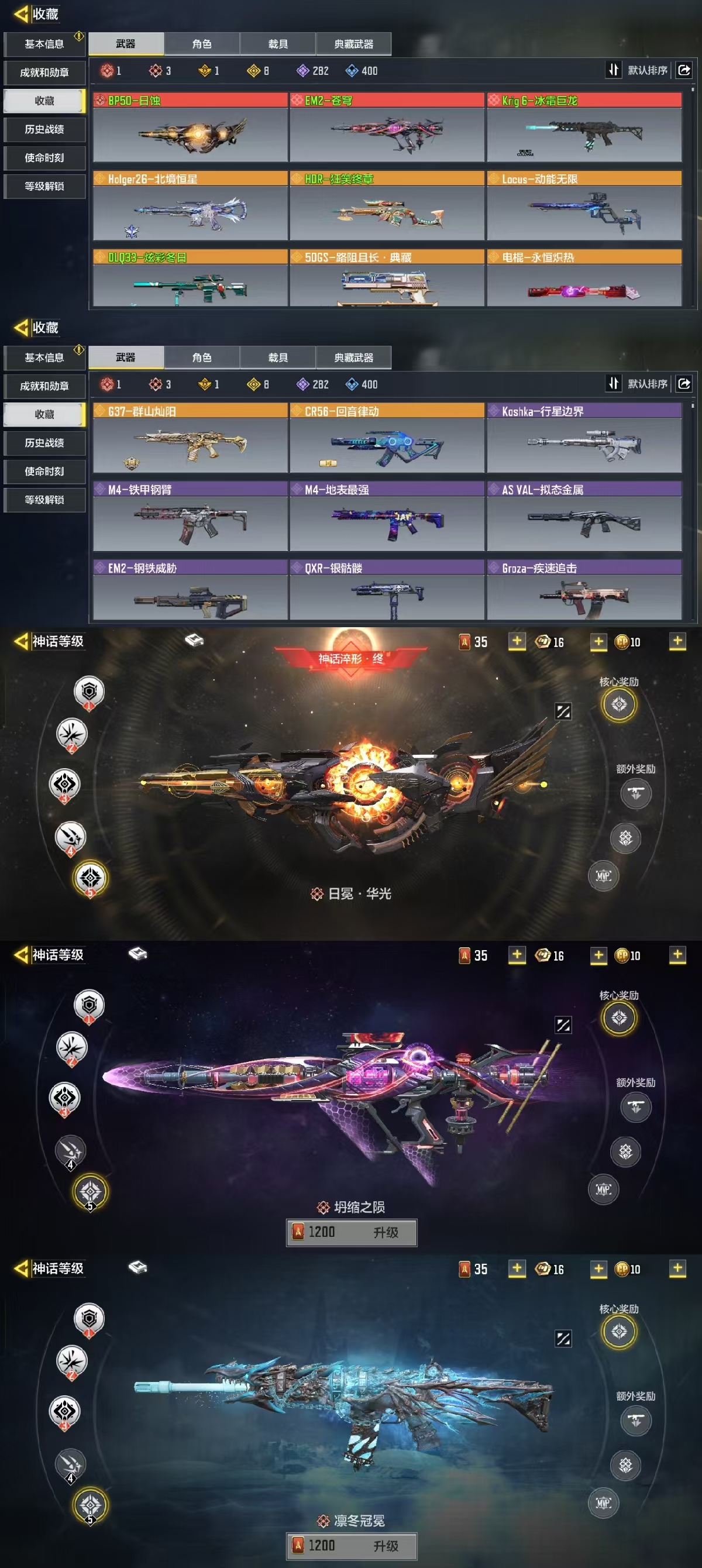Select 核心奖励 icon on the 凛冬冠冕 screen

(618, 1331)
